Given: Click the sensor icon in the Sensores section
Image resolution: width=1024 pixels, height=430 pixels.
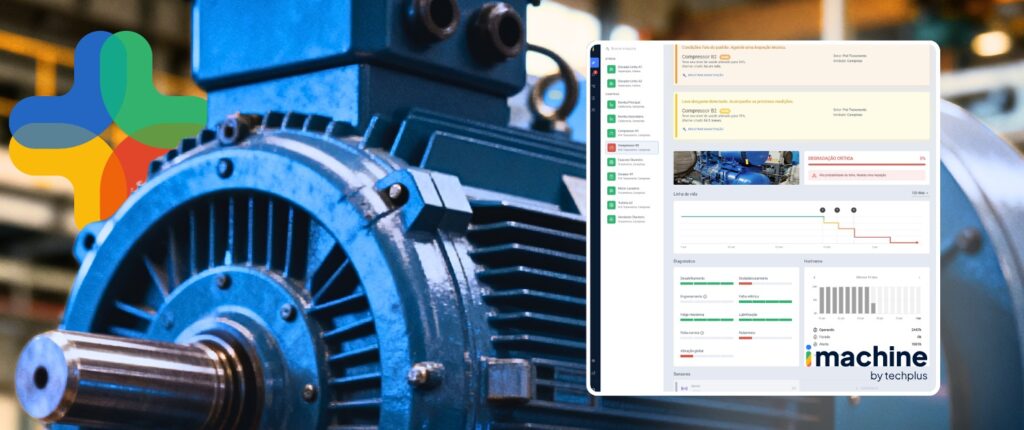Looking at the screenshot, I should click(684, 388).
